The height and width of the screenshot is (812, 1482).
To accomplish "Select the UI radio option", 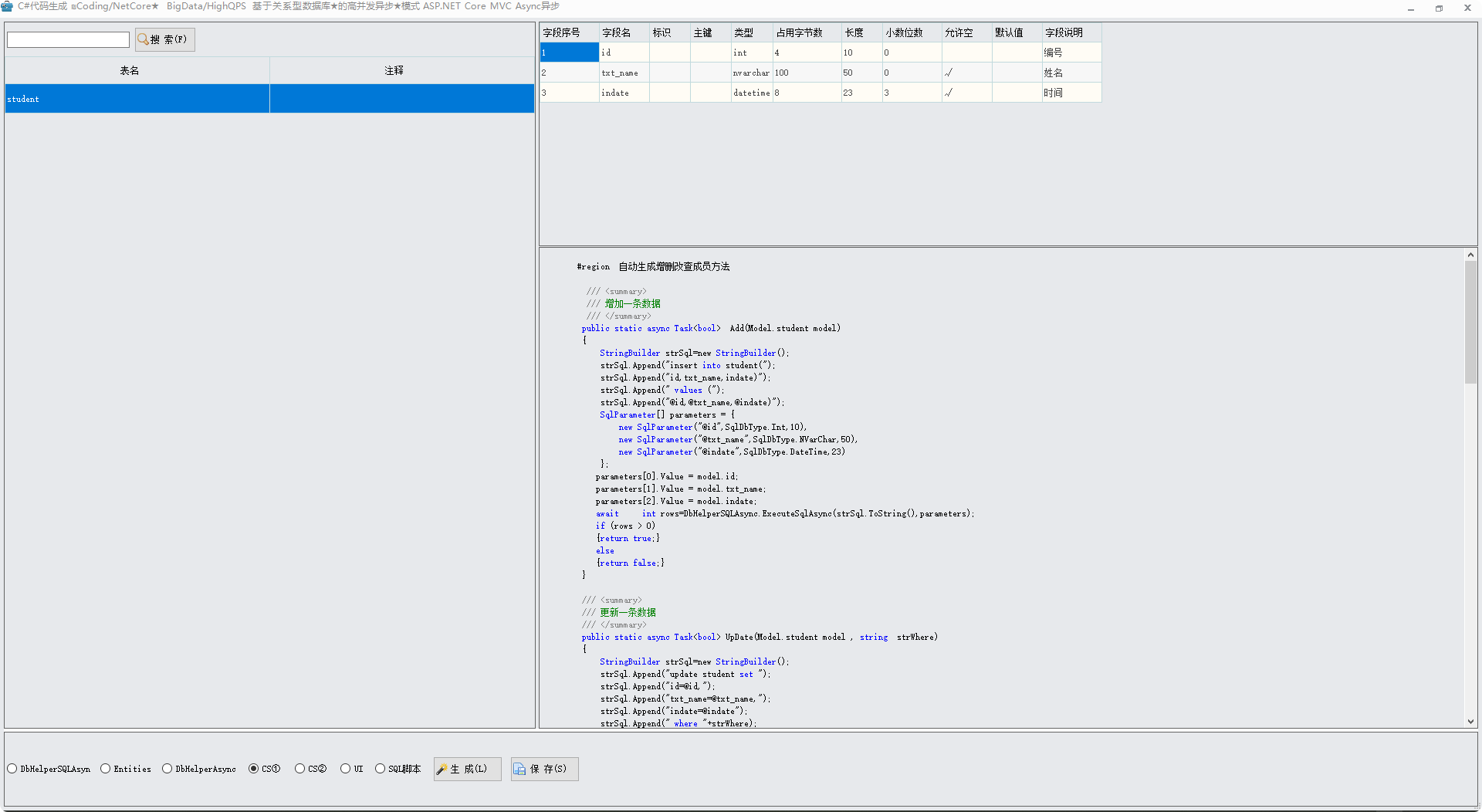I will point(351,769).
